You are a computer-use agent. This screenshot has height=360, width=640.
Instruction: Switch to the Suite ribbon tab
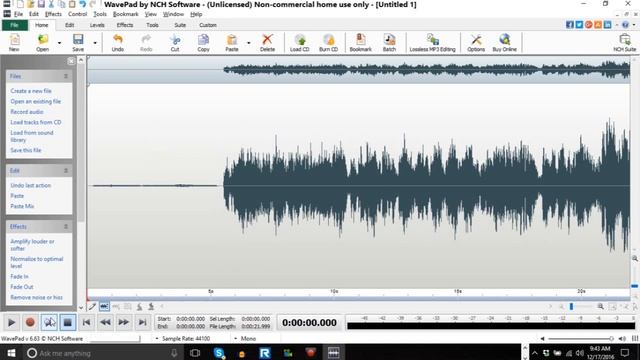click(x=180, y=25)
